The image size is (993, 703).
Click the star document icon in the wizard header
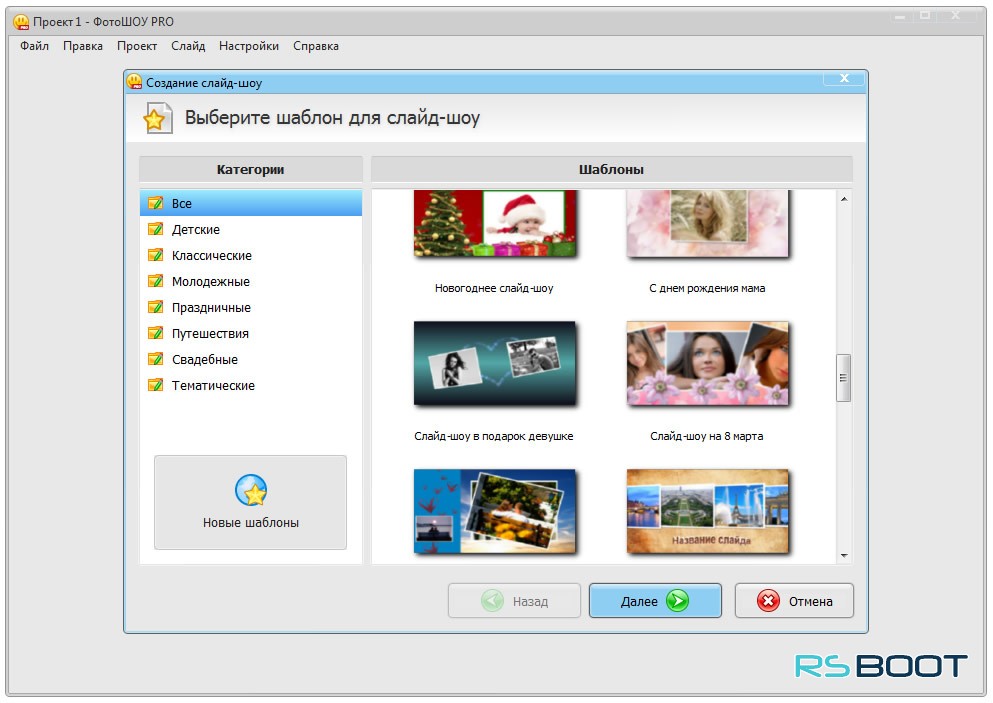157,118
